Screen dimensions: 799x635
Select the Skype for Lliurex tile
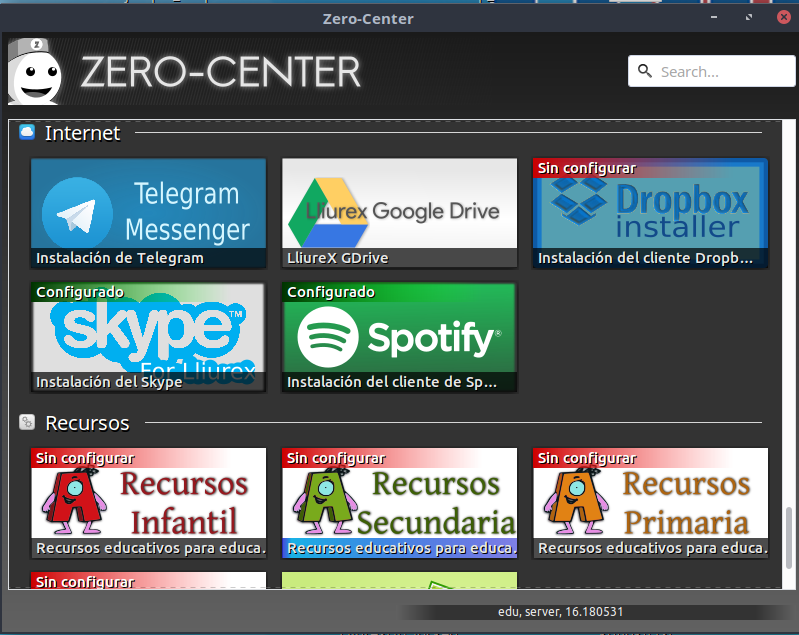tap(148, 330)
